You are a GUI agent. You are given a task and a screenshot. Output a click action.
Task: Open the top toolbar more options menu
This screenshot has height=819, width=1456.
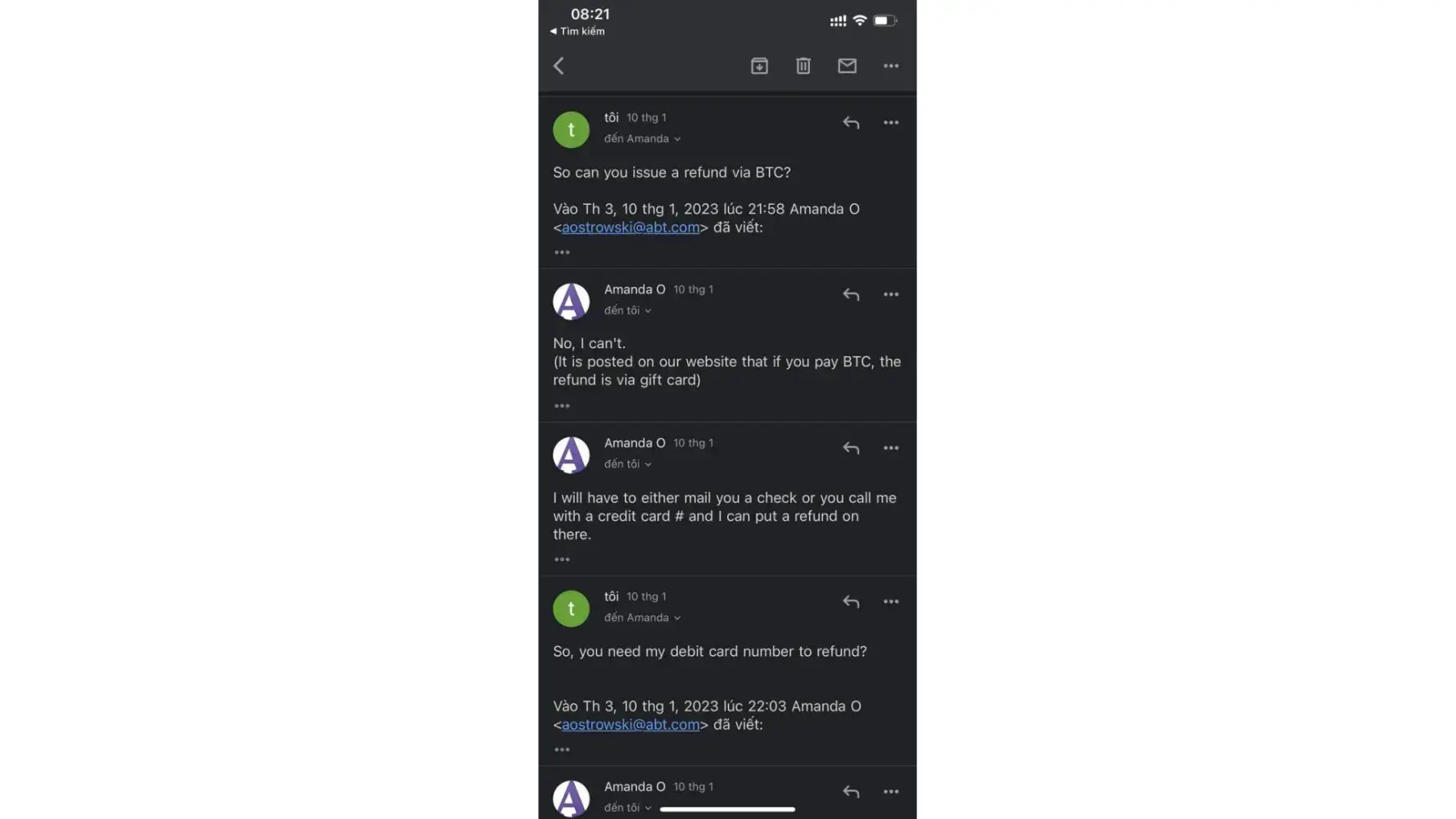coord(891,66)
